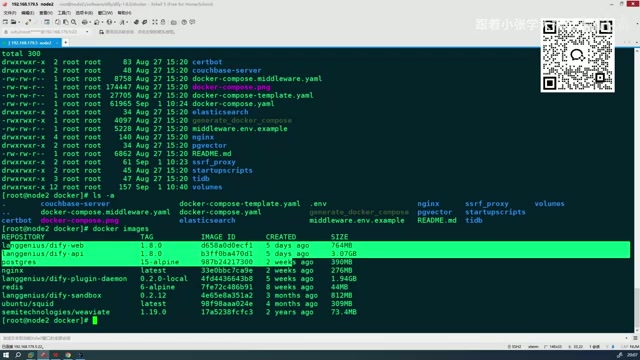Click the 'ls -a' command text
Screen dimensions: 640x360
(x=104, y=196)
